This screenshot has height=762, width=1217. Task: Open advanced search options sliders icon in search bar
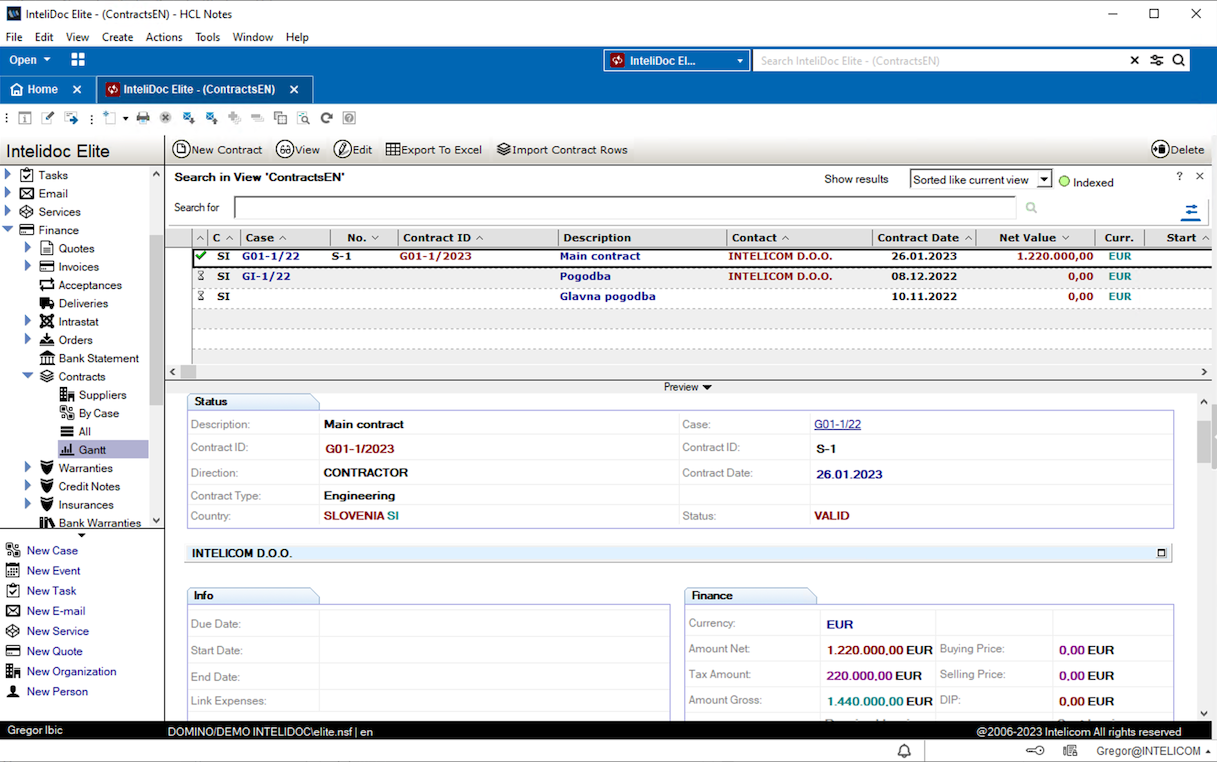point(1157,60)
